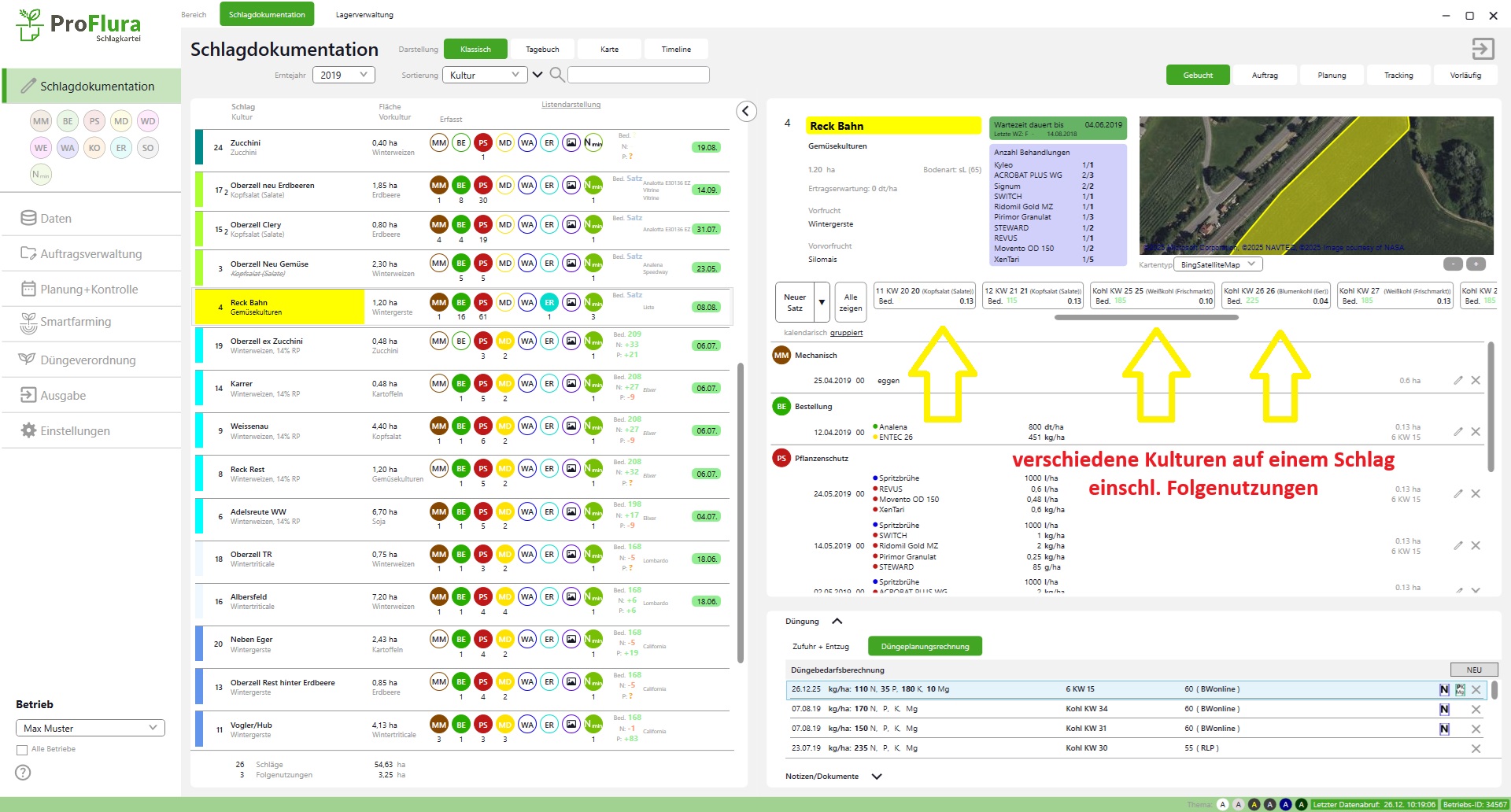1511x812 pixels.
Task: Switch booking status to Vorläufig
Action: 1465,76
